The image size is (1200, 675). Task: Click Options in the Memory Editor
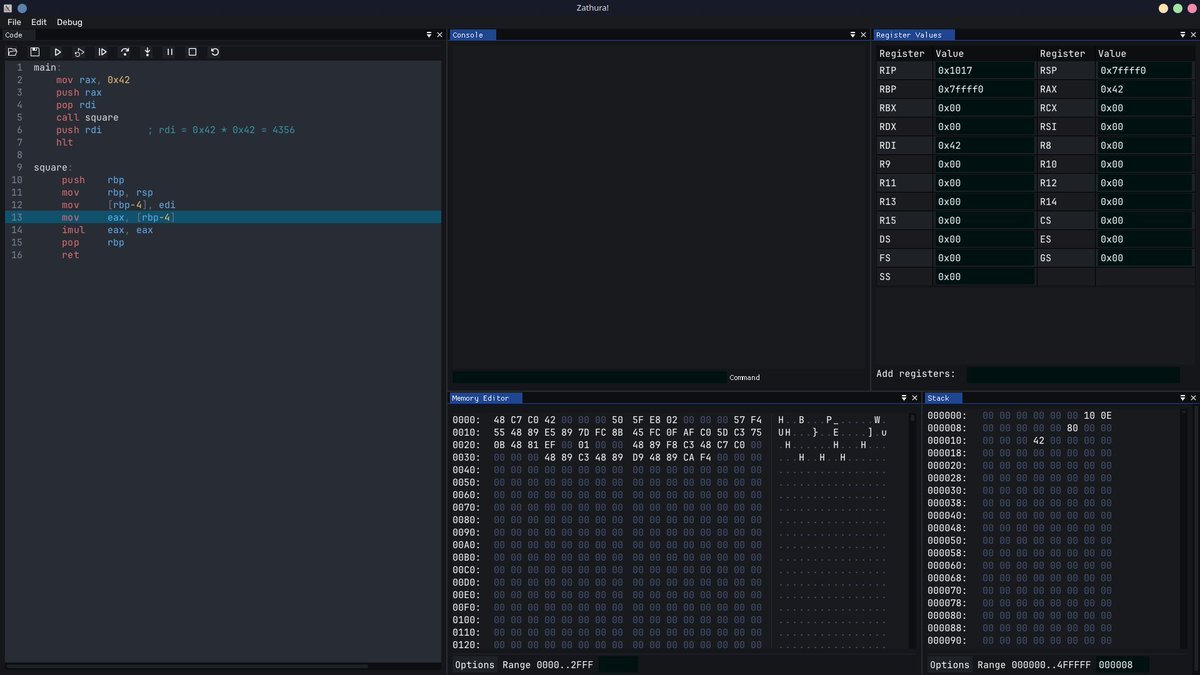pyautogui.click(x=474, y=665)
